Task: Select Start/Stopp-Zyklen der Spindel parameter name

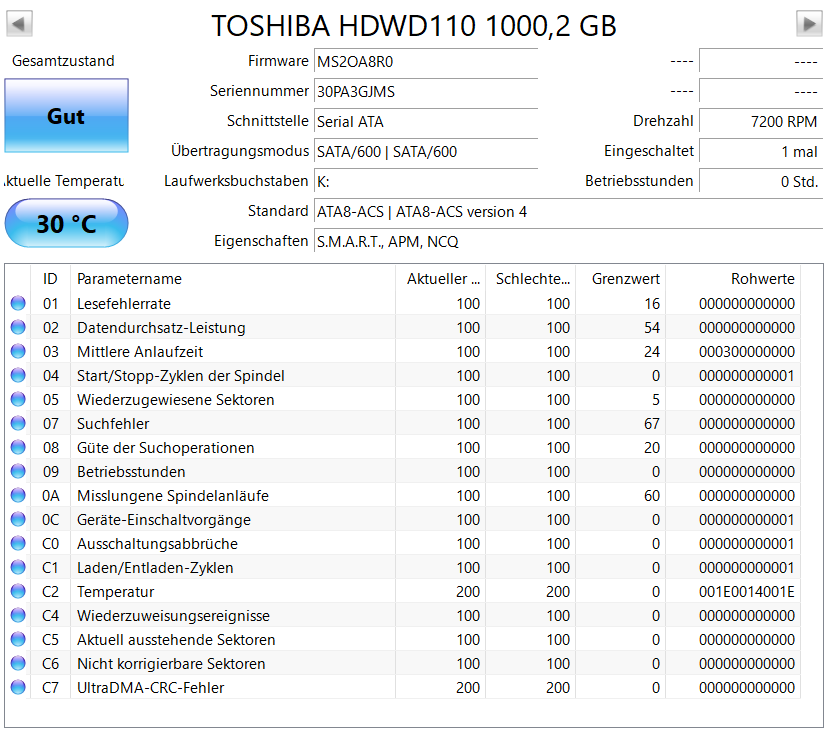Action: (181, 376)
